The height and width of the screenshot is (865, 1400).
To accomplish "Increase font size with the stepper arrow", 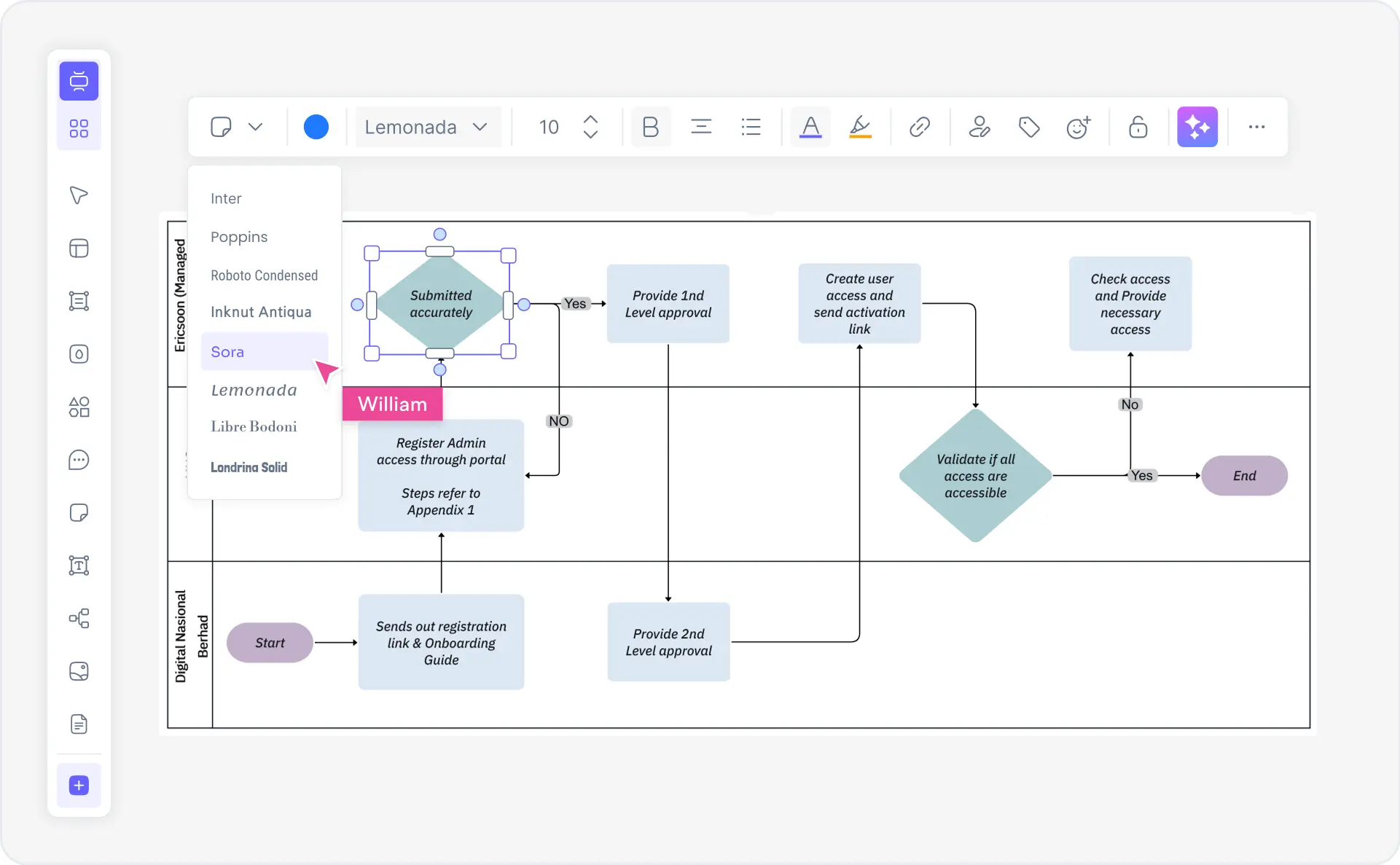I will 590,119.
